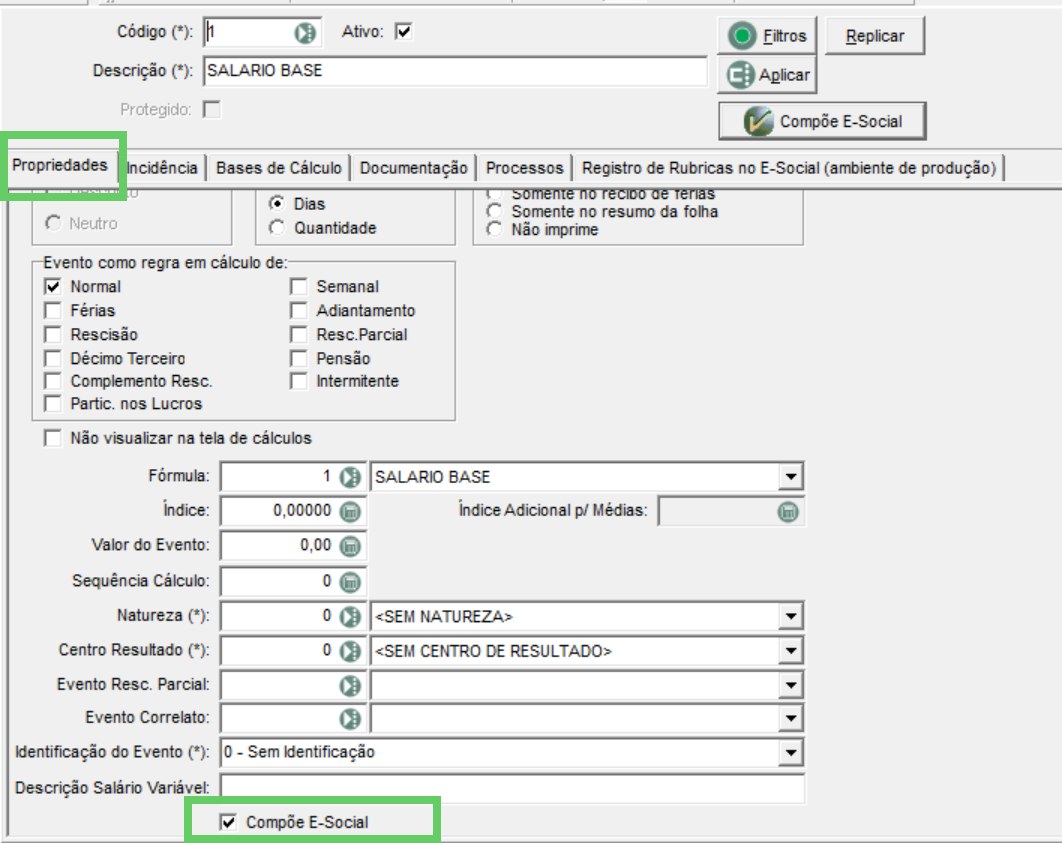Open Registro de Rubricas no E-Social tab
This screenshot has width=1062, height=843.
click(x=789, y=168)
